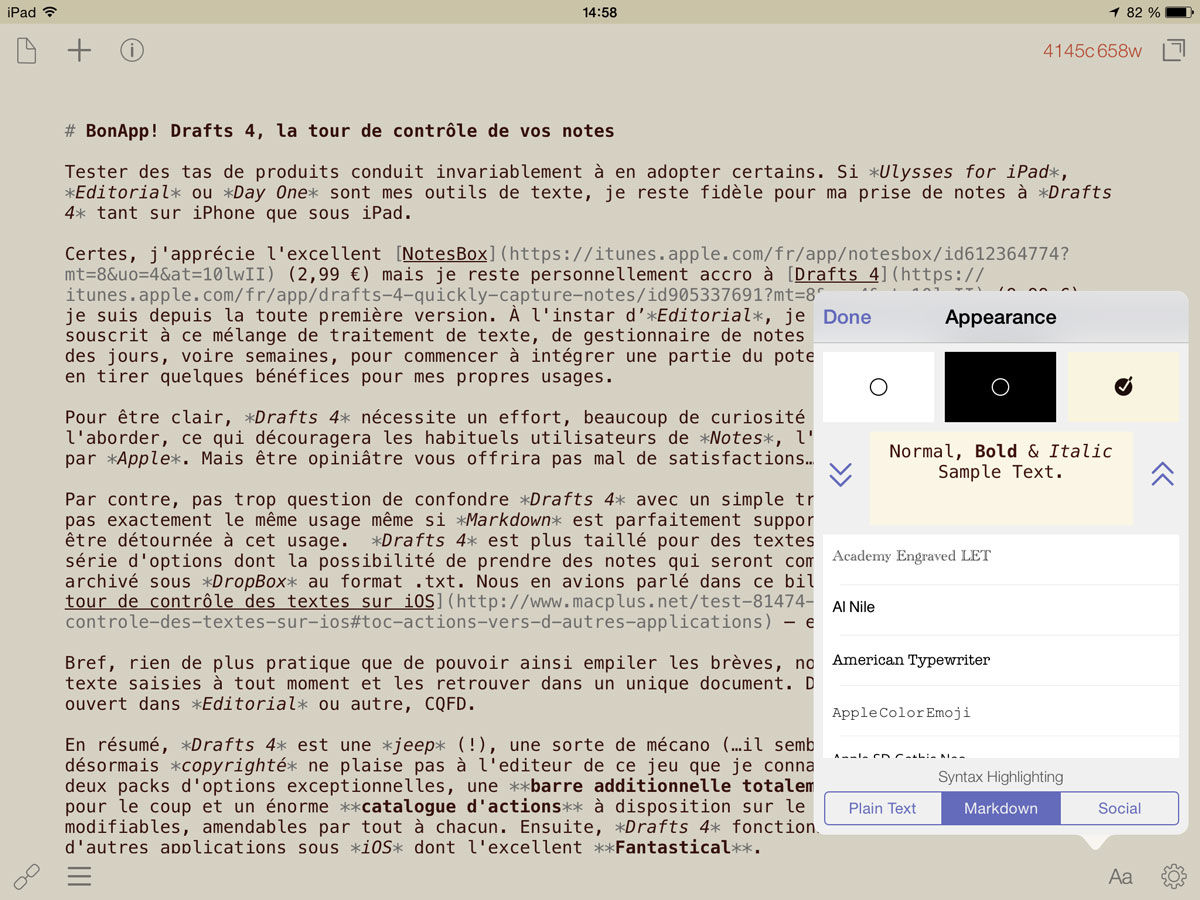This screenshot has height=900, width=1200.
Task: Tap Done in Appearance popover
Action: [x=847, y=317]
